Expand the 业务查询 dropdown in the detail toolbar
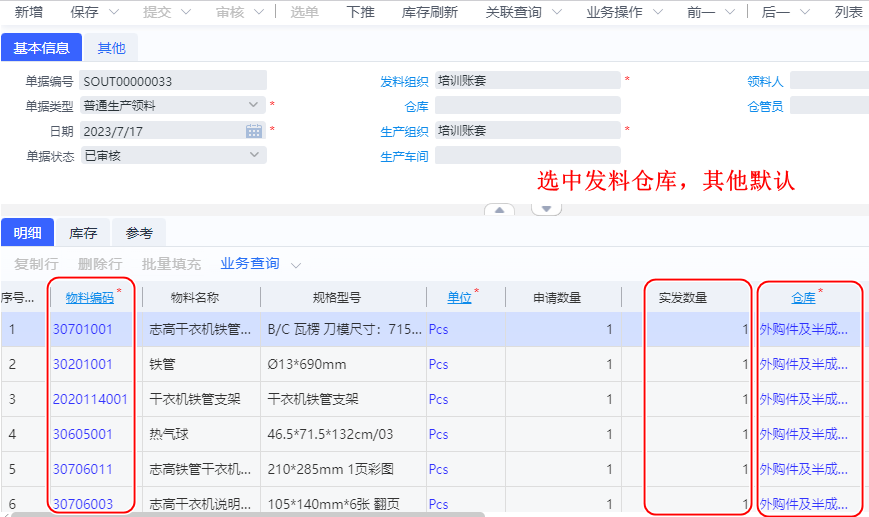This screenshot has height=517, width=869. pyautogui.click(x=296, y=265)
